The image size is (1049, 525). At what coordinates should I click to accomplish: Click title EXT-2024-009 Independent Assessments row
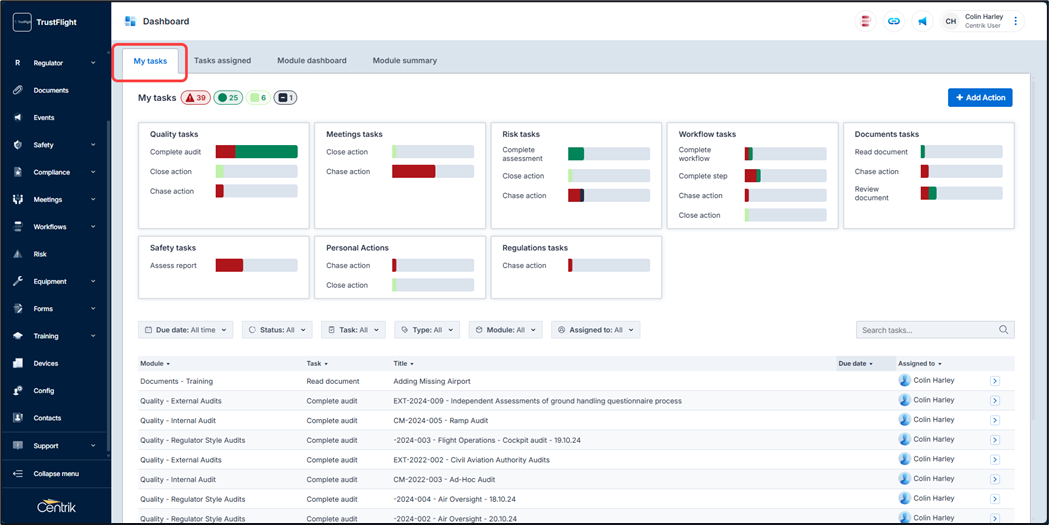pos(537,401)
